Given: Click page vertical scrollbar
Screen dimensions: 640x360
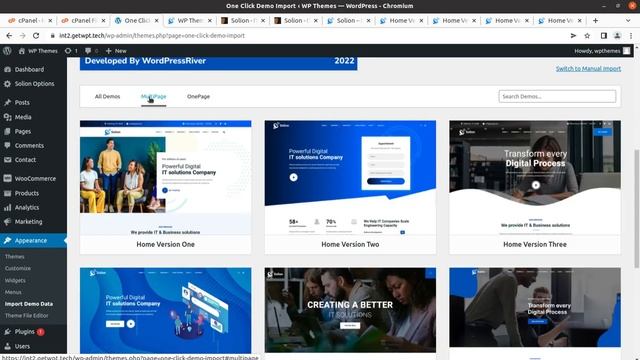Looking at the screenshot, I should pyautogui.click(x=636, y=208).
